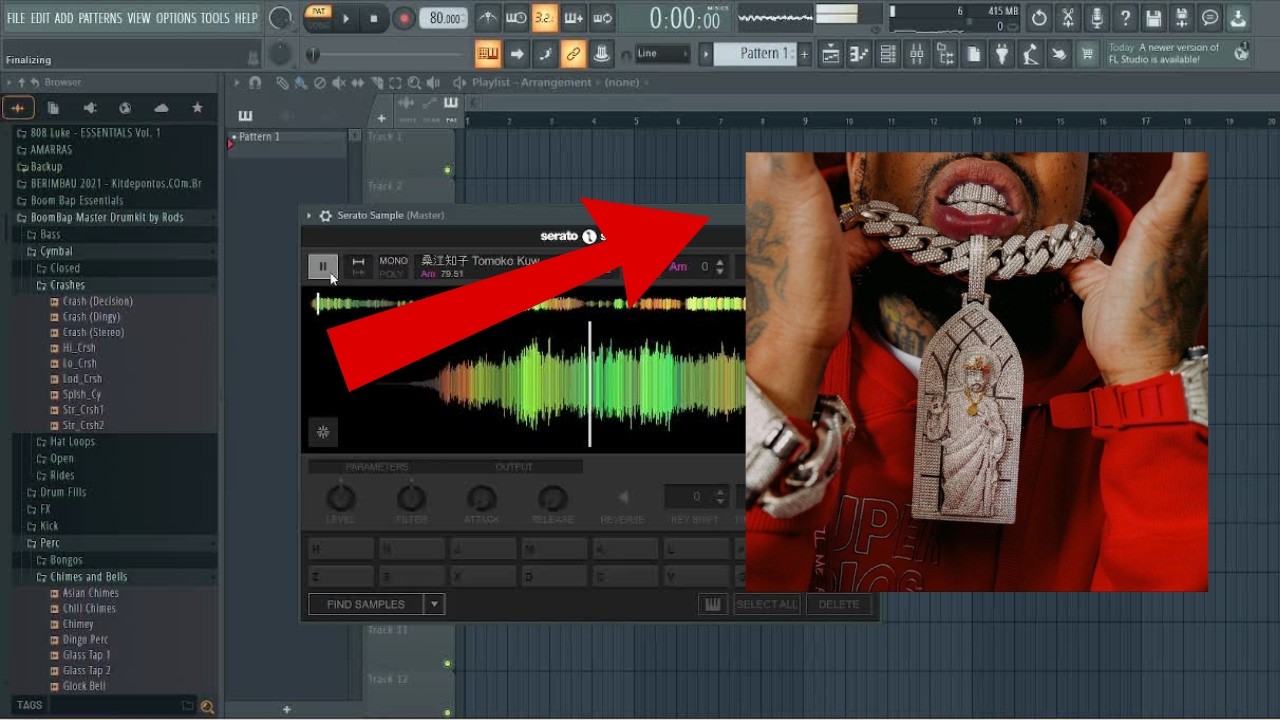Click the main volume knob
This screenshot has height=720, width=1280.
[x=281, y=18]
